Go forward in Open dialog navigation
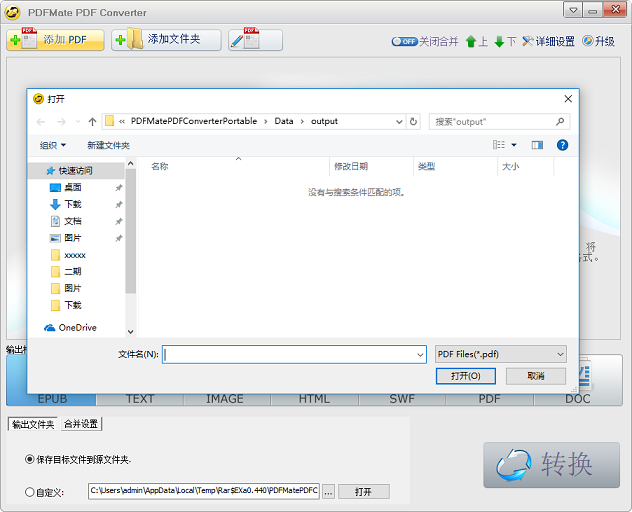Image resolution: width=632 pixels, height=512 pixels. coord(61,121)
